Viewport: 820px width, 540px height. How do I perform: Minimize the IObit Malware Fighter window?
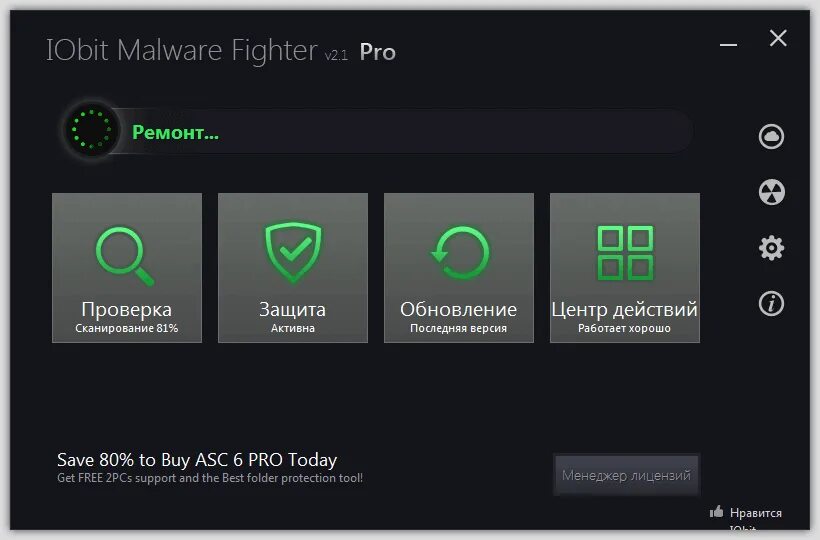(x=730, y=42)
